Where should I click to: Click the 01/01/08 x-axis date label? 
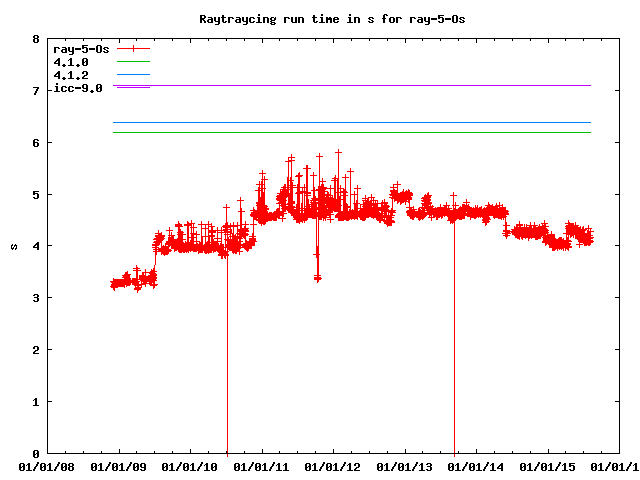48,467
